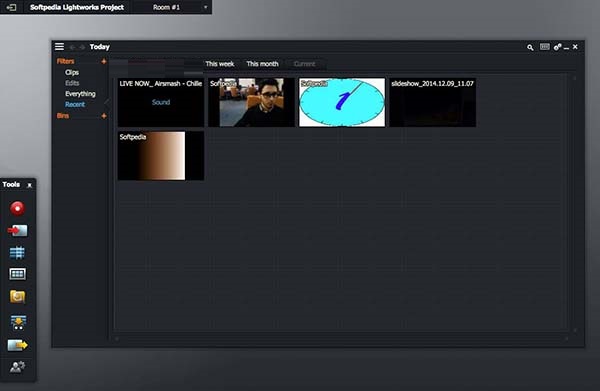Screen dimensions: 600x391
Task: Toggle tile view keyboard-style icon in header
Action: click(545, 47)
